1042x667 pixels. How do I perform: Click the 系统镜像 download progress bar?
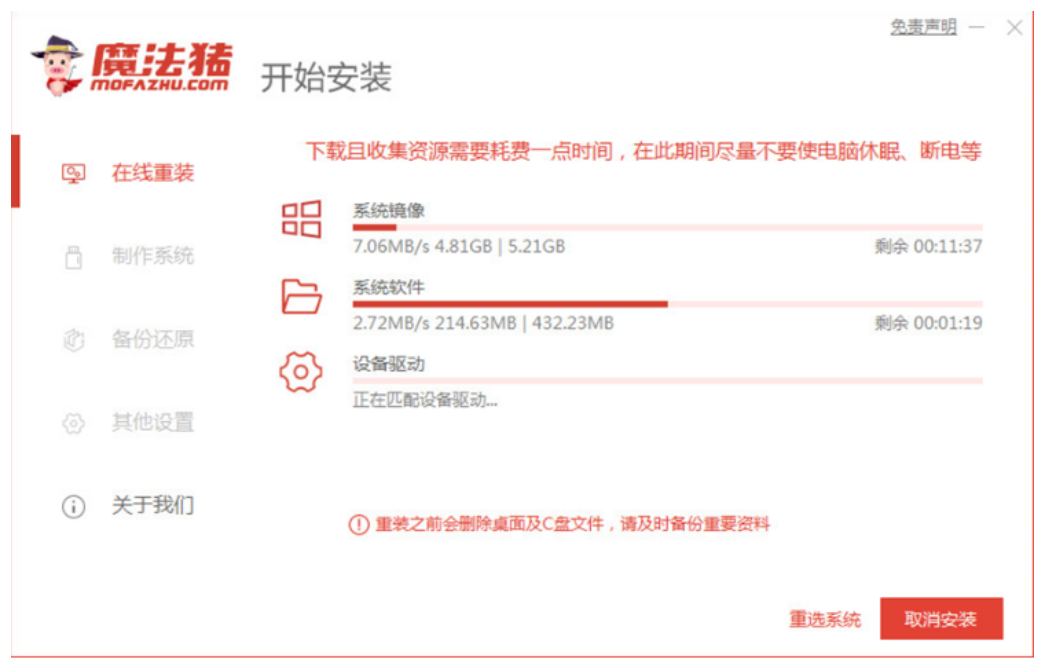pyautogui.click(x=667, y=228)
